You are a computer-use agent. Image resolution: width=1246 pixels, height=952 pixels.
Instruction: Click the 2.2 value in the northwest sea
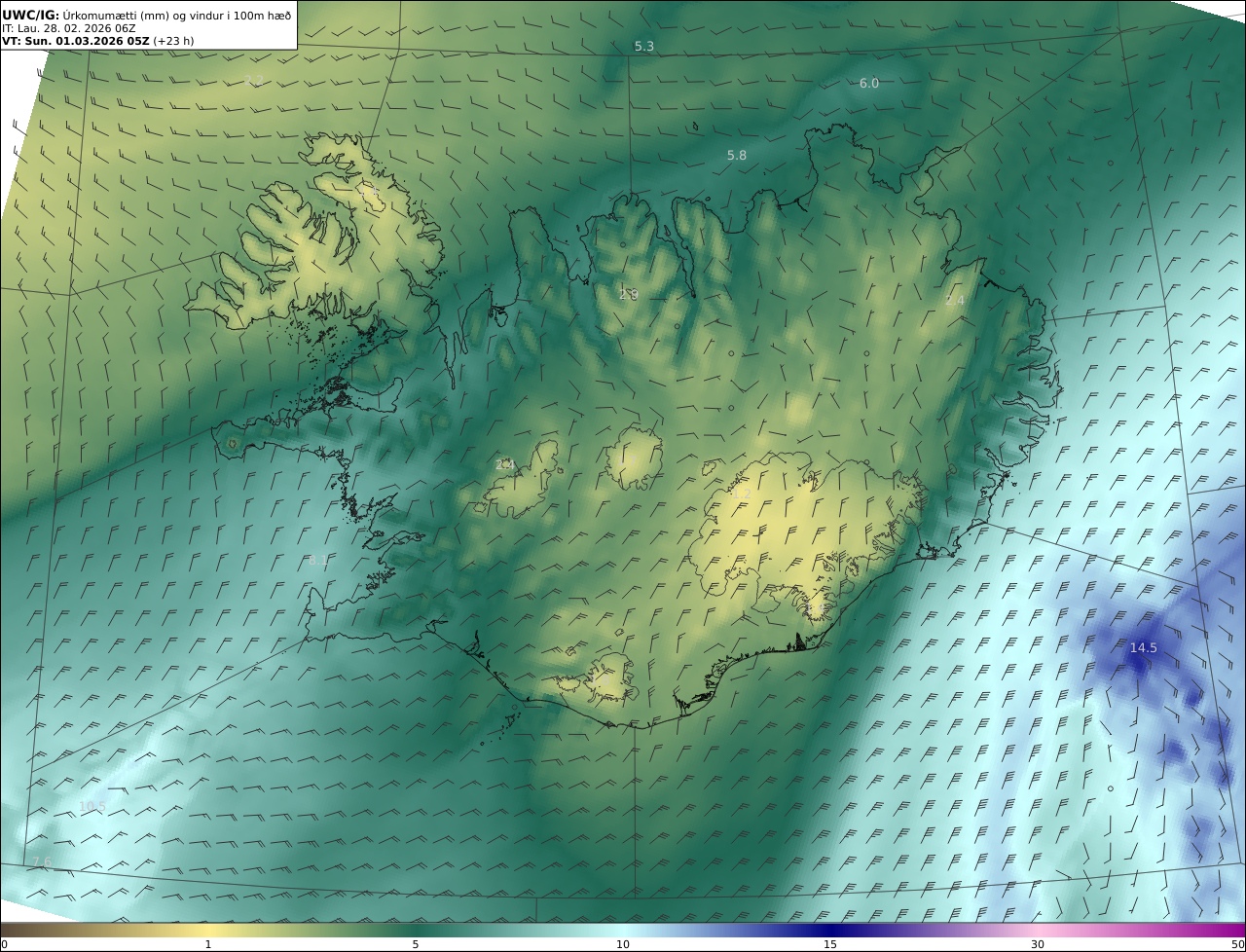point(254,81)
